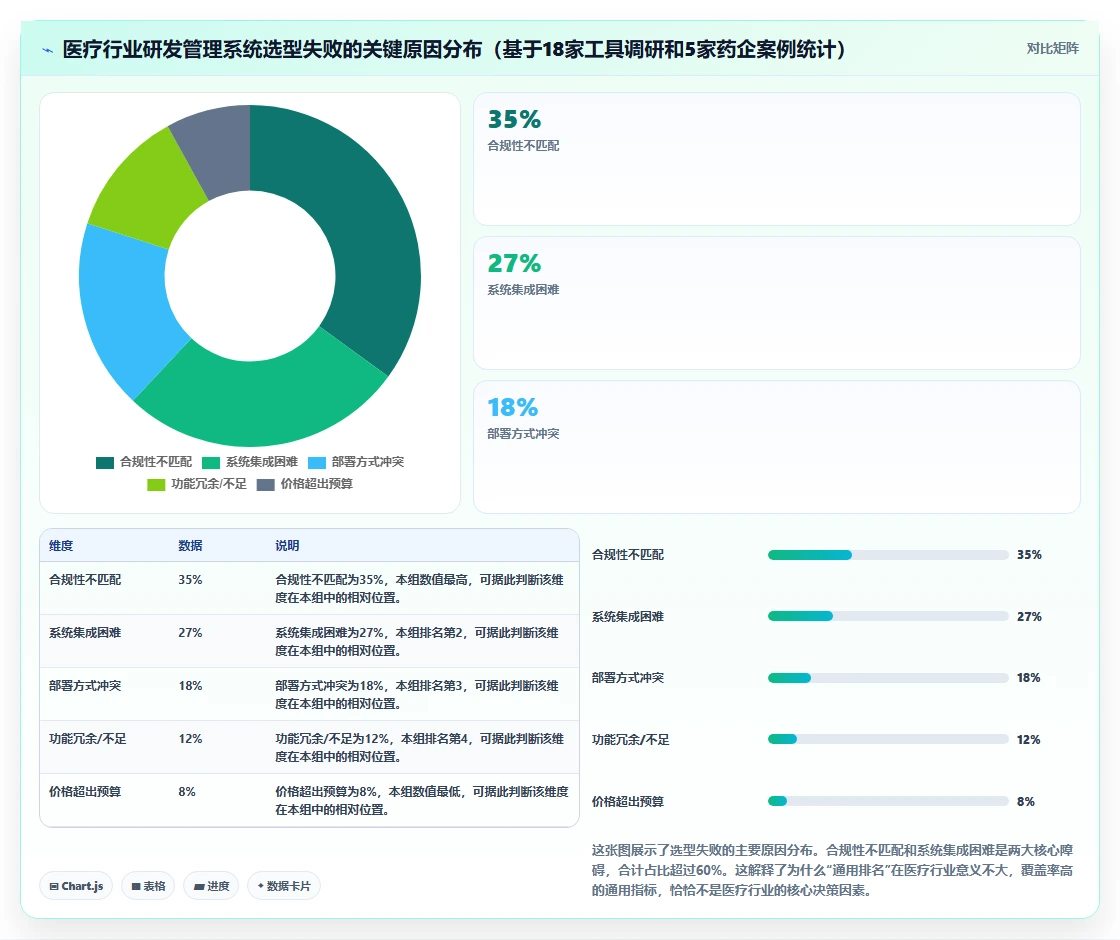Screen dimensions: 1120x940
Task: Click the 数据卡片 tag chip
Action: (284, 886)
